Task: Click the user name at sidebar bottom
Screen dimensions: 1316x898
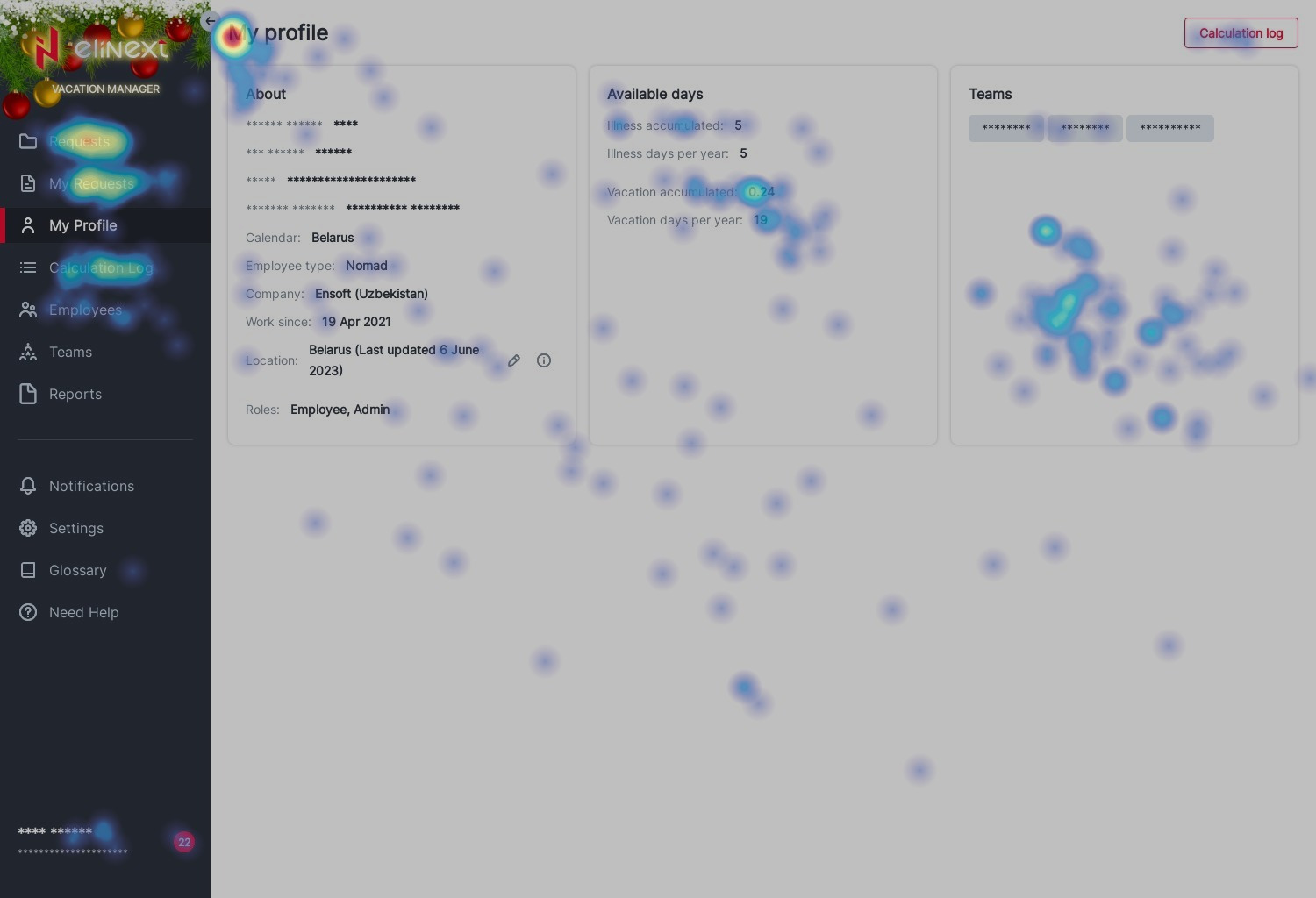Action: [x=54, y=831]
